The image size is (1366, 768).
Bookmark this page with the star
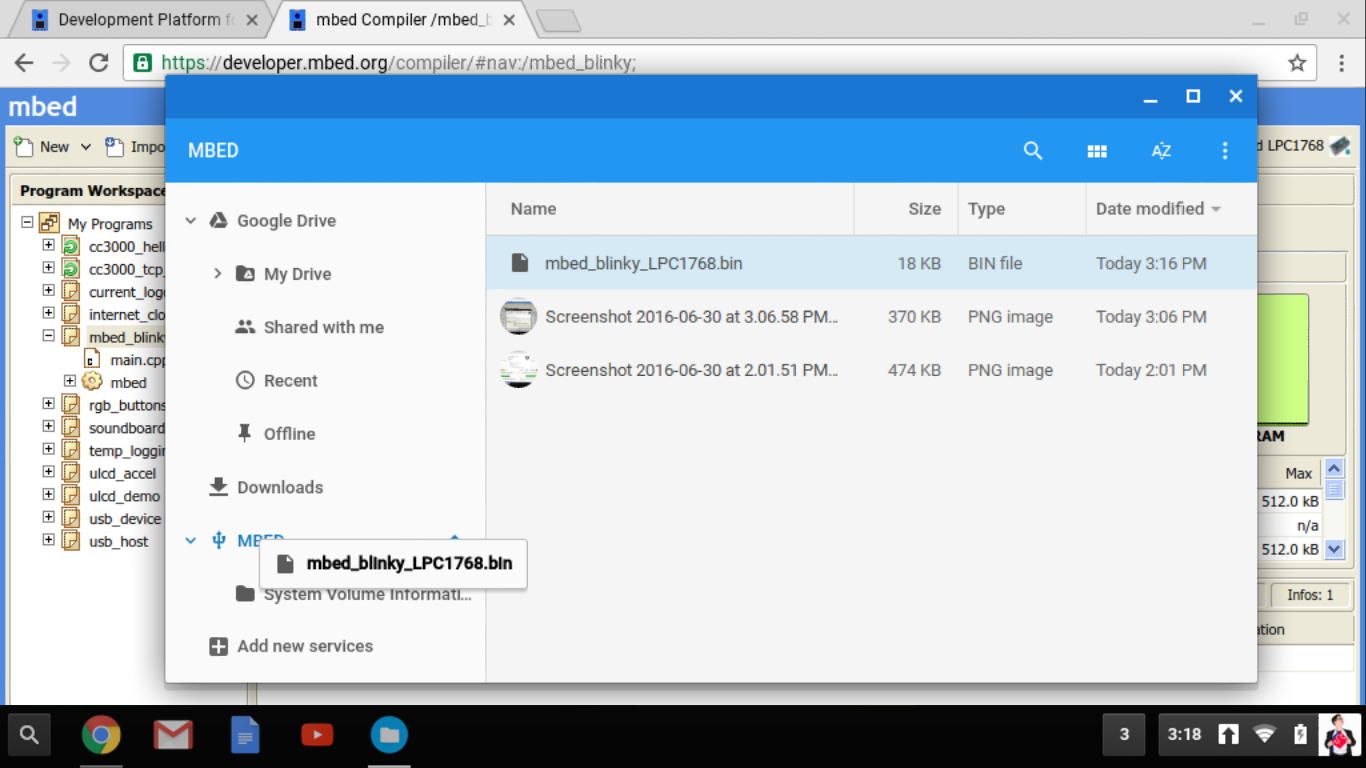coord(1297,63)
